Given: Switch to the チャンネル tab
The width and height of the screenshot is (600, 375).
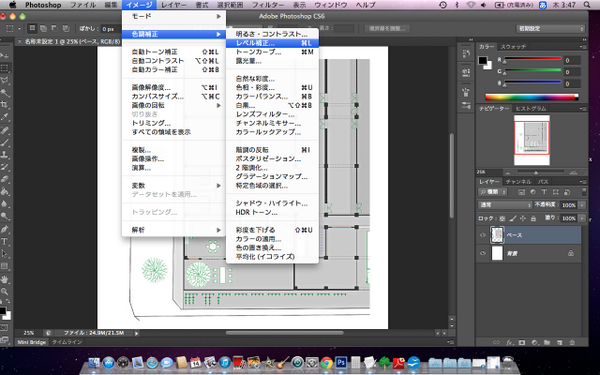Looking at the screenshot, I should click(518, 182).
